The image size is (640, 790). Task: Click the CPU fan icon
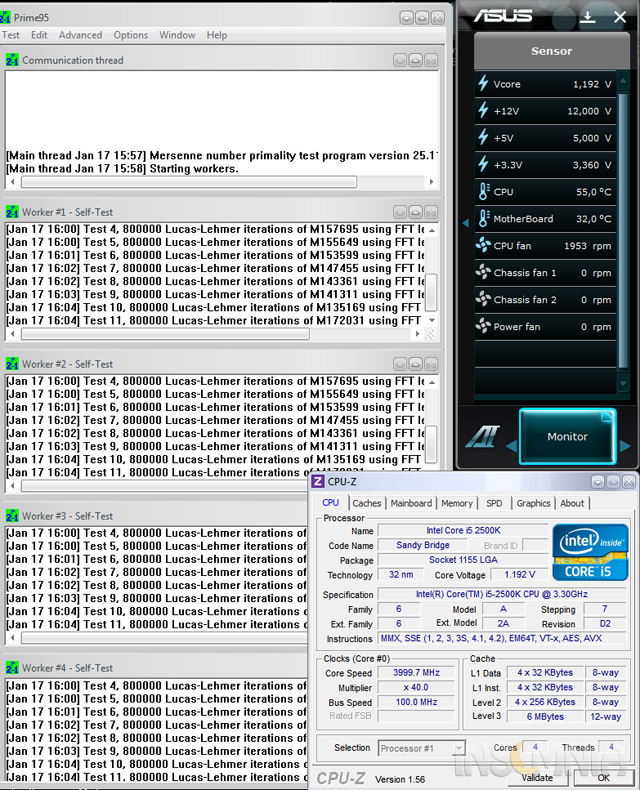click(x=483, y=245)
